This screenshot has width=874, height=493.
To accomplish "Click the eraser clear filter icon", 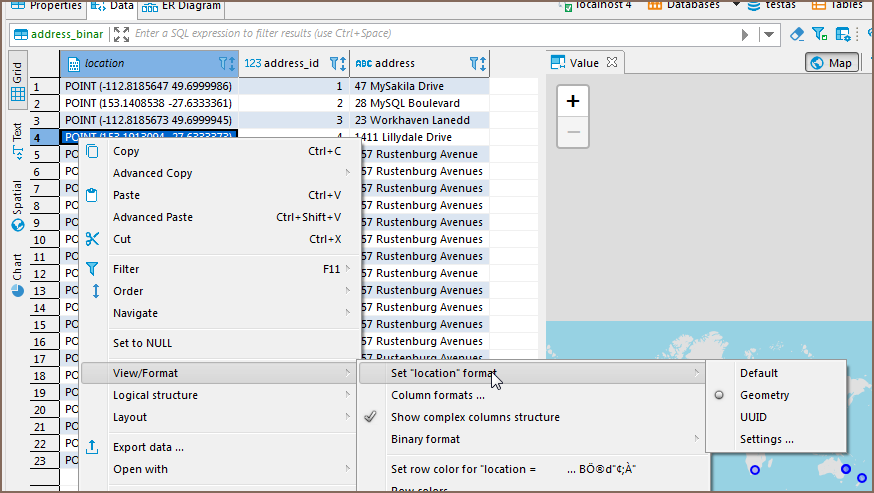I will (x=797, y=34).
